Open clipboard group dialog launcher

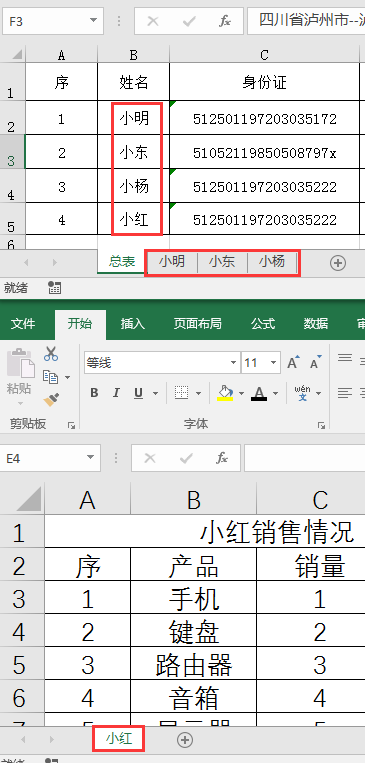[x=72, y=426]
